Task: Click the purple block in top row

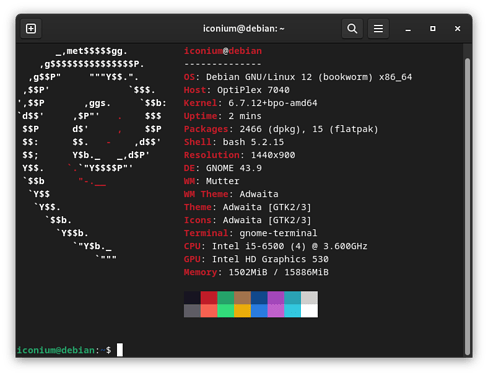Action: 276,298
